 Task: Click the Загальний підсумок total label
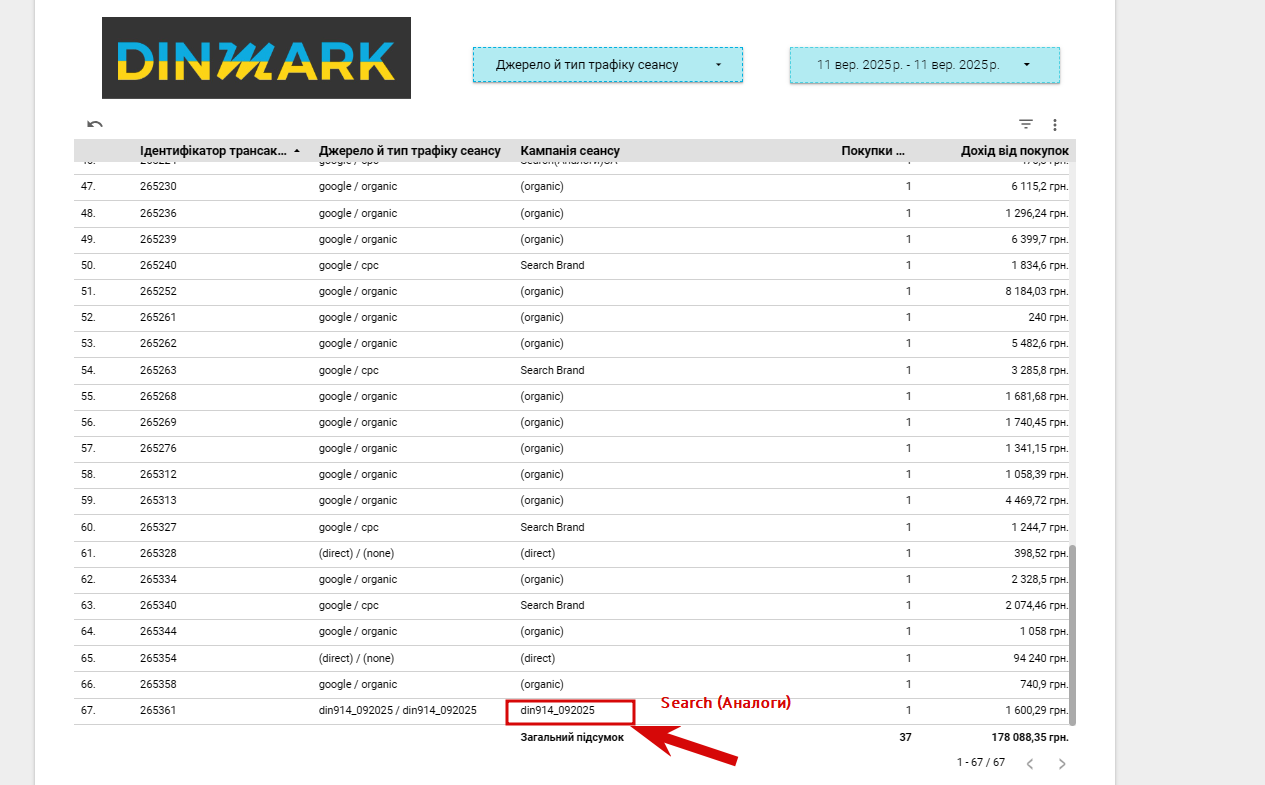pyautogui.click(x=572, y=737)
